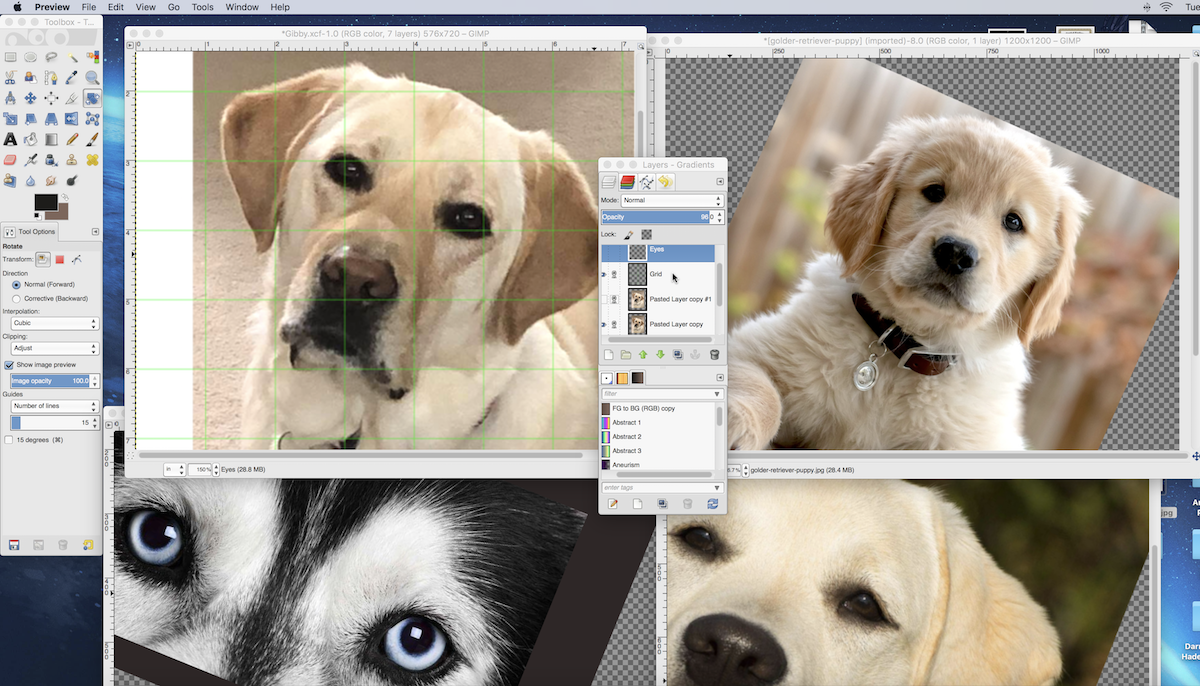This screenshot has height=686, width=1200.
Task: Click the new layer group folder icon
Action: pyautogui.click(x=626, y=354)
